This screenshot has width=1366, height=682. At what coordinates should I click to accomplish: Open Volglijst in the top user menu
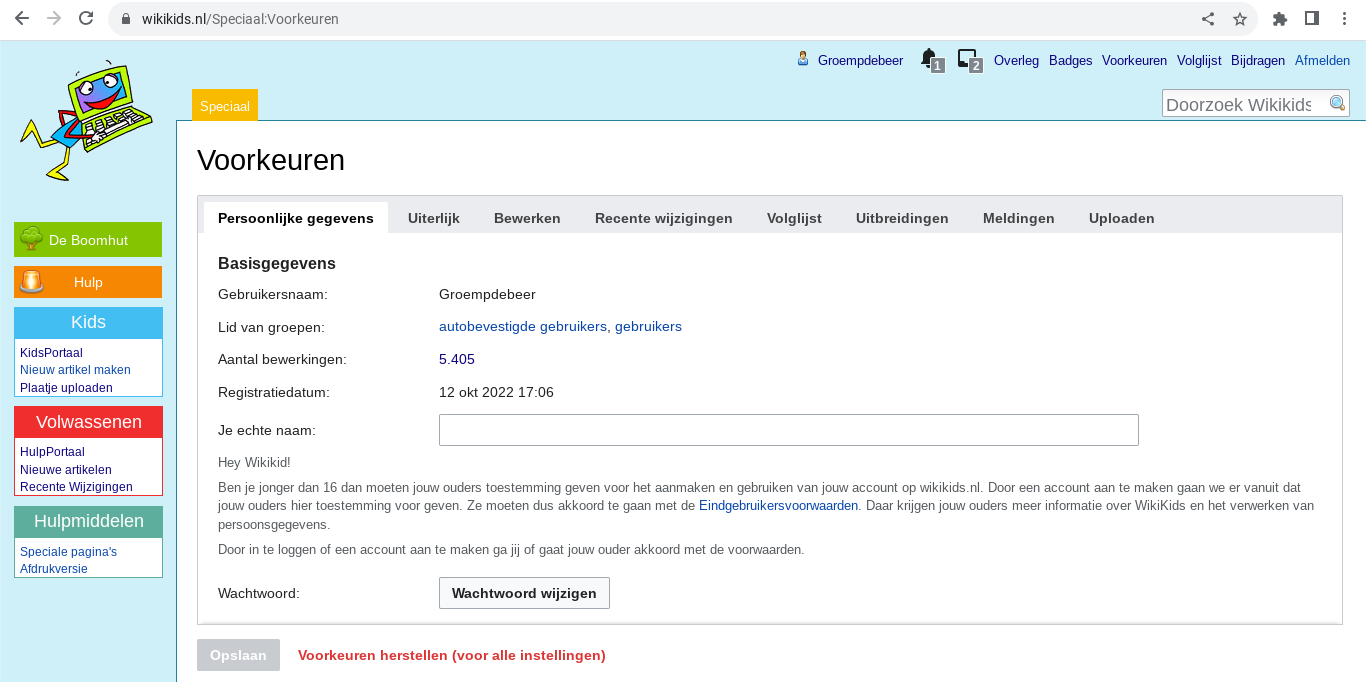(x=1199, y=60)
